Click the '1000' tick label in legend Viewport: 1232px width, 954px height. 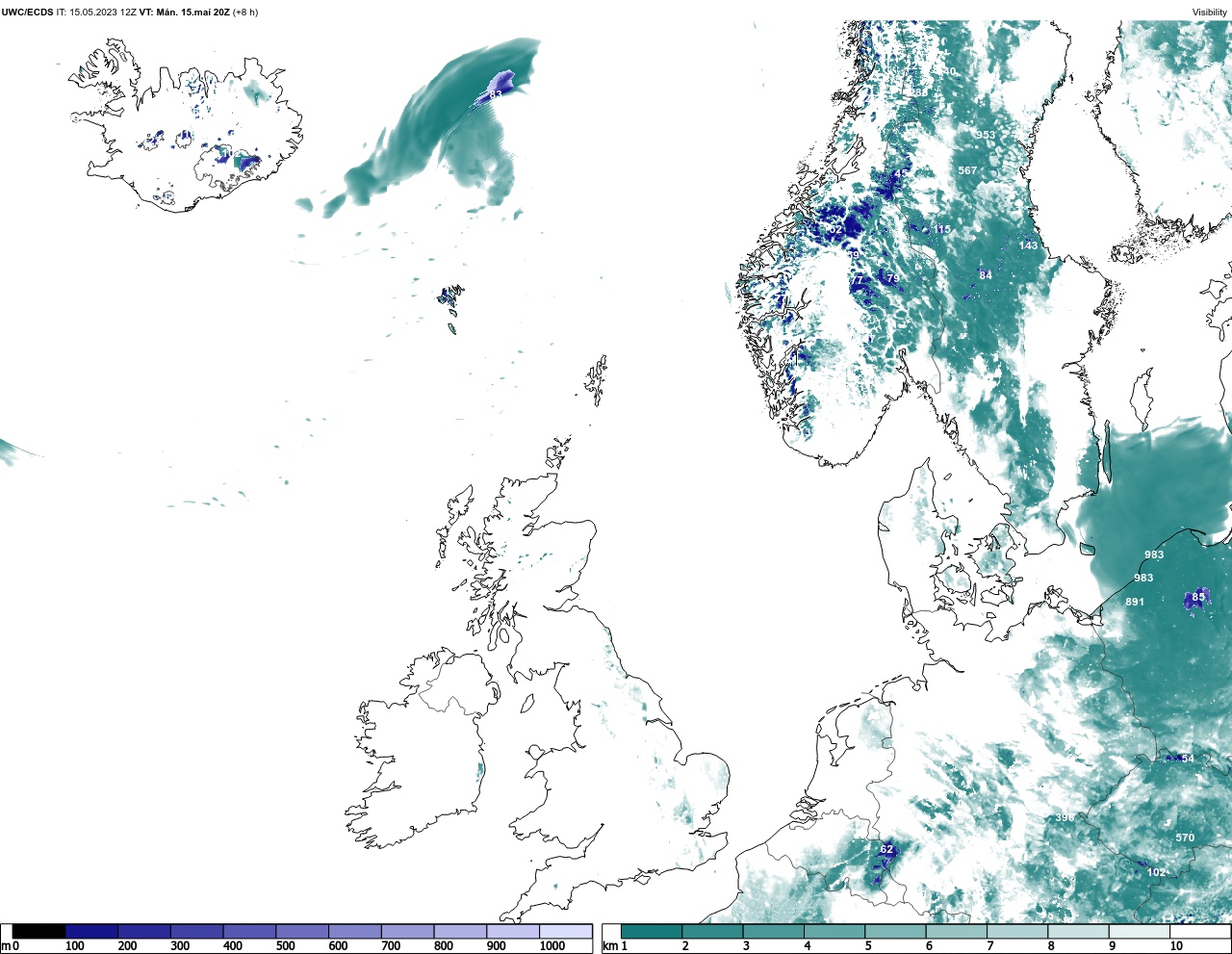click(552, 946)
